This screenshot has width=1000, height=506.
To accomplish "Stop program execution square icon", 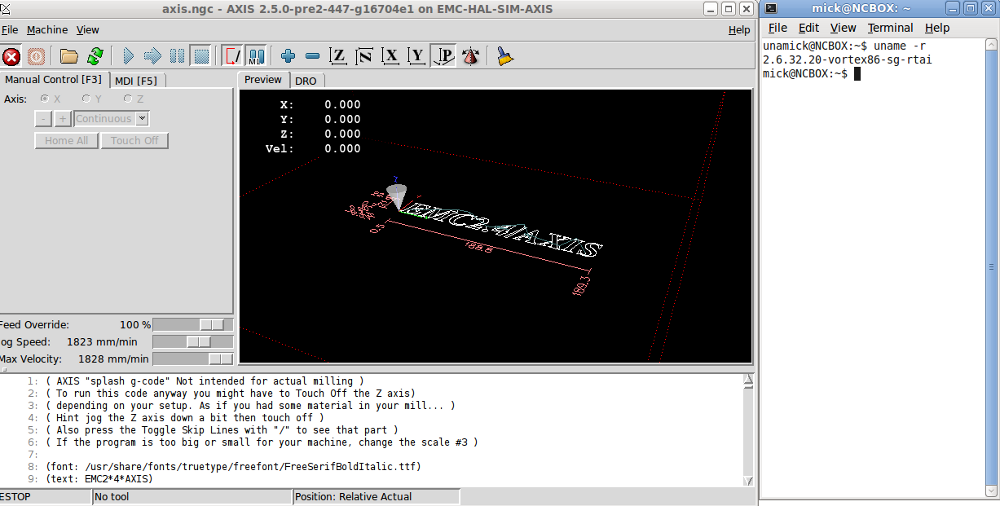I will (201, 56).
